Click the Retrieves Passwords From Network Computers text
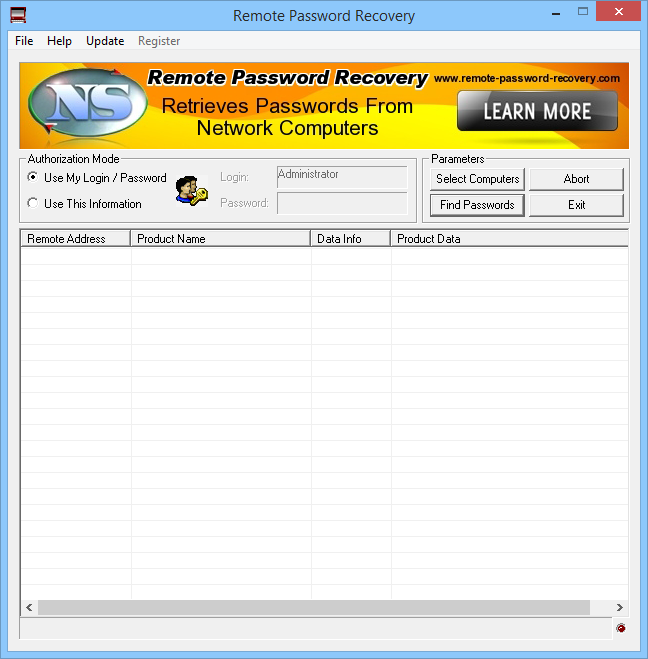648x659 pixels. coord(287,117)
